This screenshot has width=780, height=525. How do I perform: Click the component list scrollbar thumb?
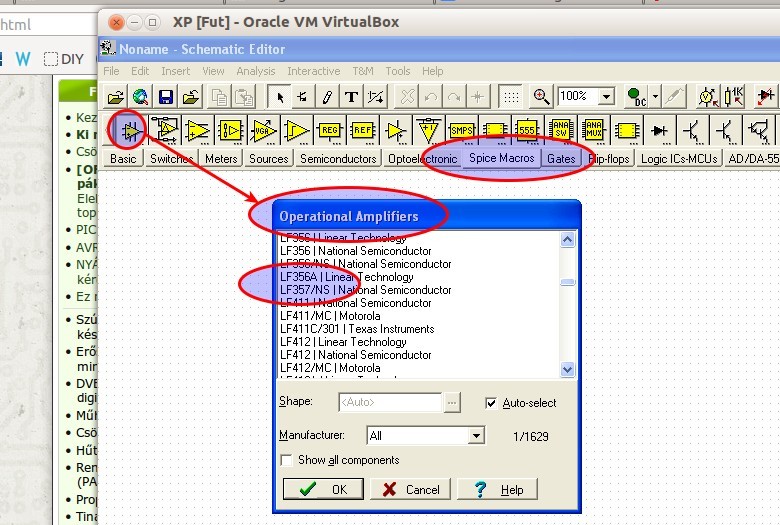[x=568, y=282]
